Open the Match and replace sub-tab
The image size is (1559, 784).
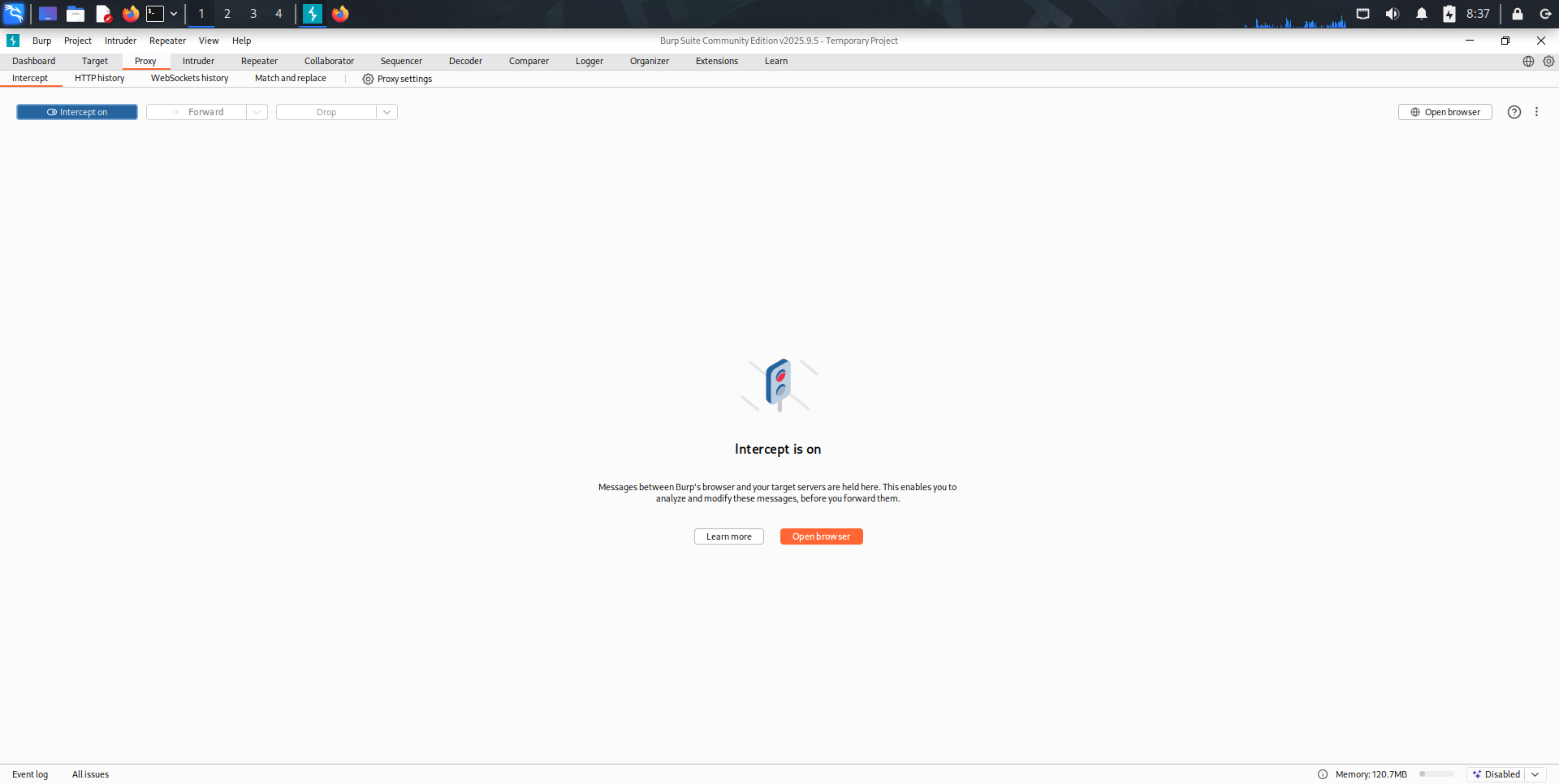(290, 79)
